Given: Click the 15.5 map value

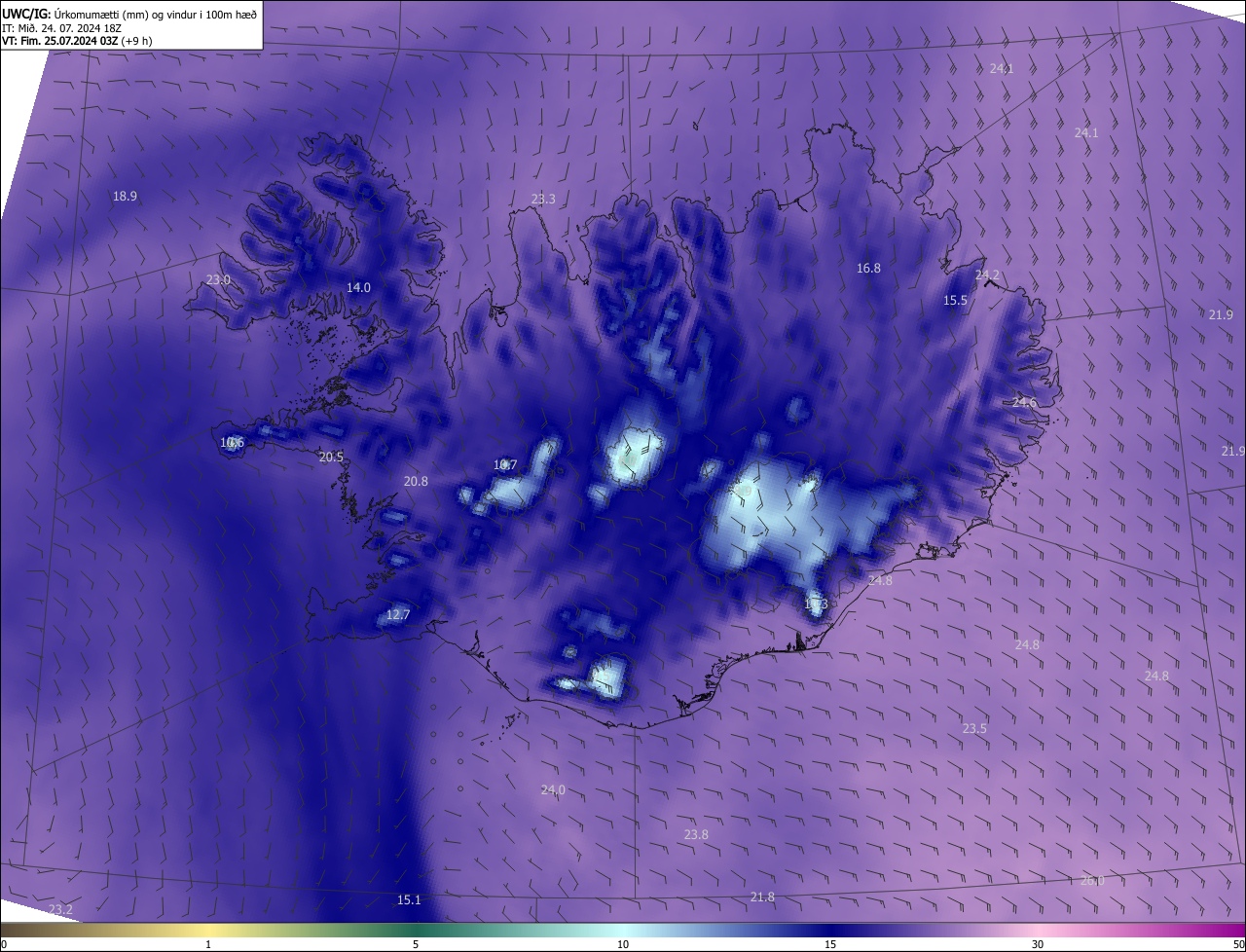Looking at the screenshot, I should point(956,301).
